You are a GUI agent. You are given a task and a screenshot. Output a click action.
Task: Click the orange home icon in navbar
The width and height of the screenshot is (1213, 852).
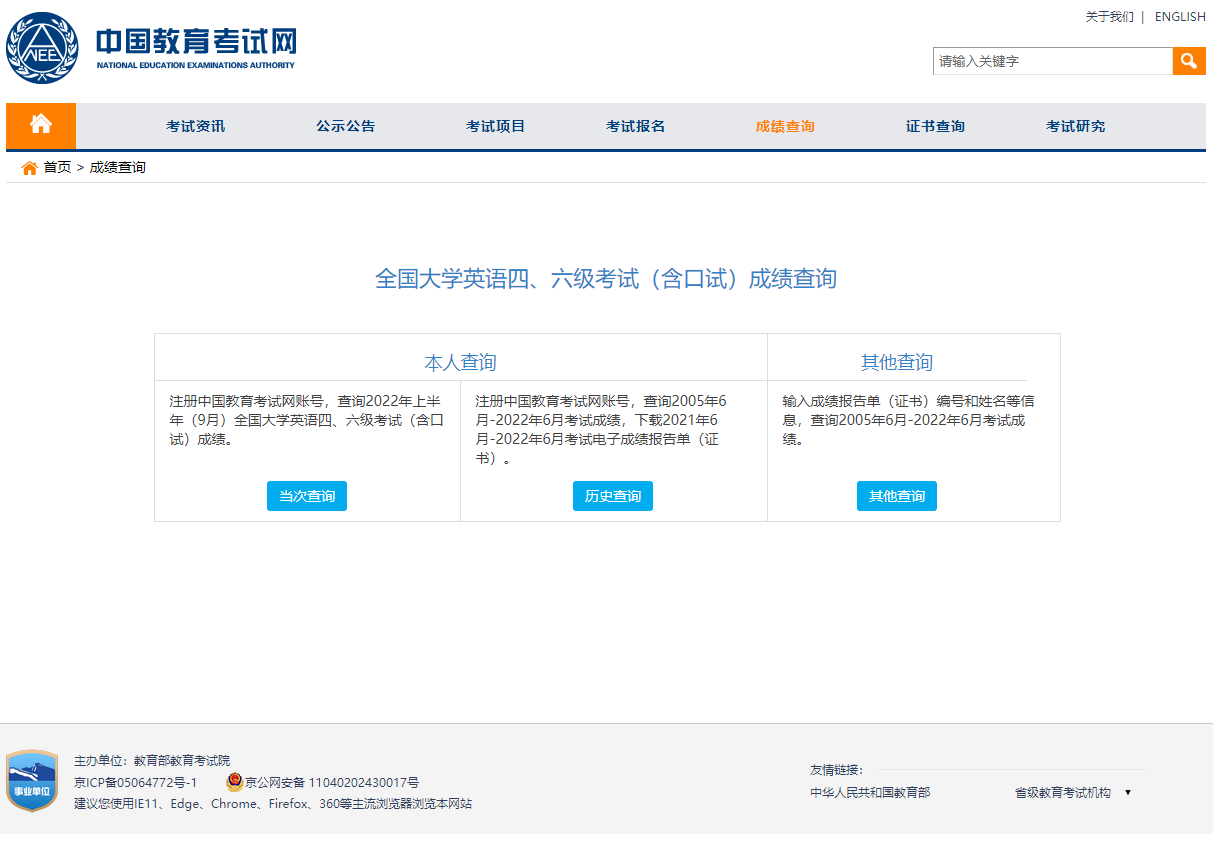41,125
